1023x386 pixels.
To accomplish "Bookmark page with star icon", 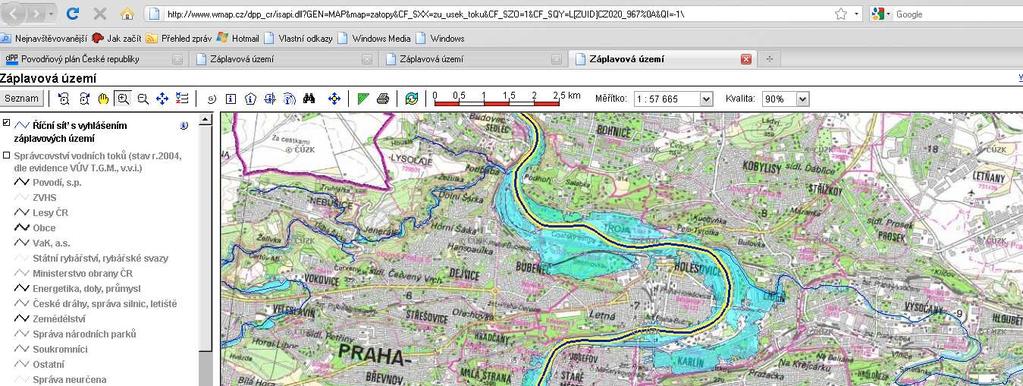I will [841, 14].
